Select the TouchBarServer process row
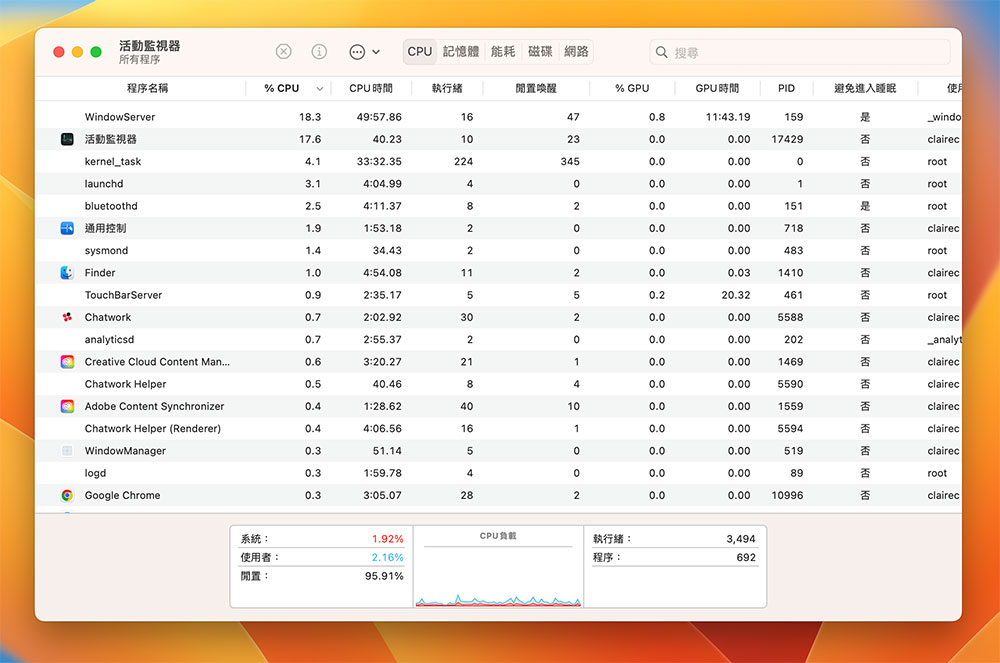The image size is (1000, 663). click(x=498, y=295)
